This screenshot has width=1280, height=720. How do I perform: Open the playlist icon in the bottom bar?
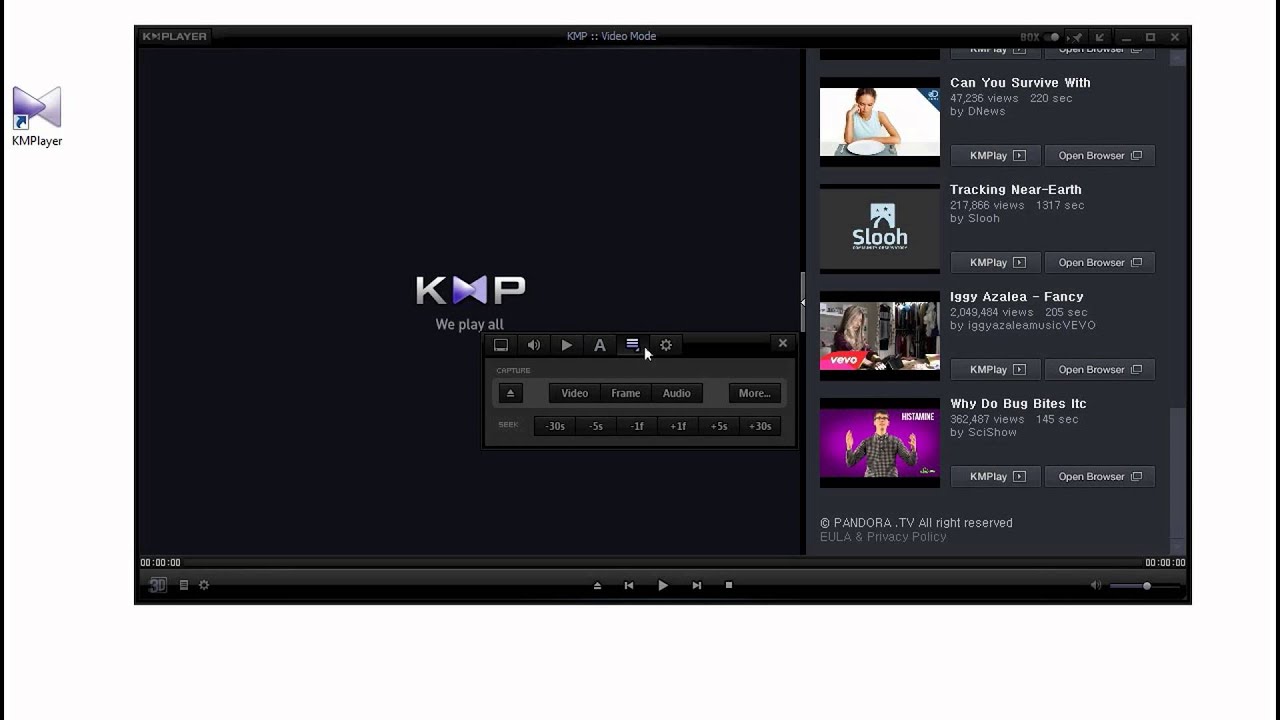pyautogui.click(x=184, y=585)
